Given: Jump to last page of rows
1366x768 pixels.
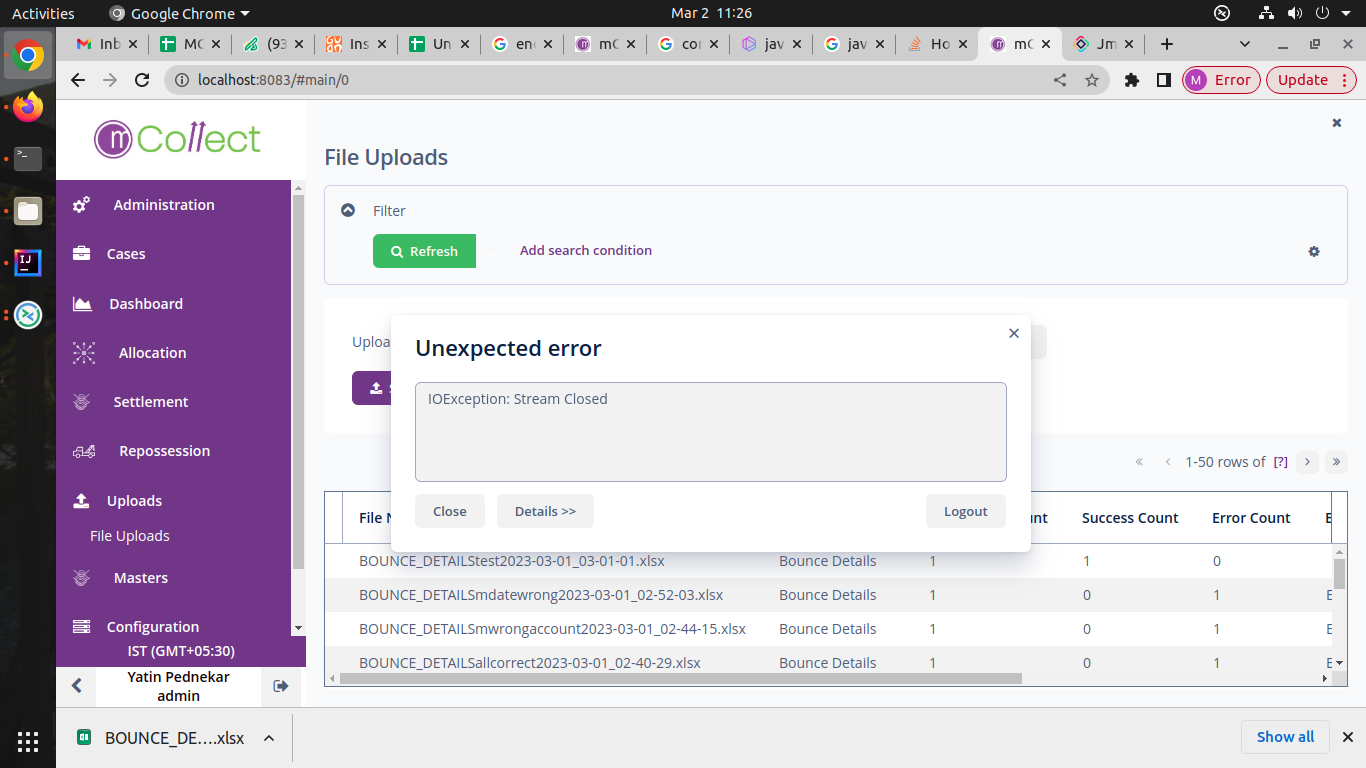Looking at the screenshot, I should click(1336, 462).
